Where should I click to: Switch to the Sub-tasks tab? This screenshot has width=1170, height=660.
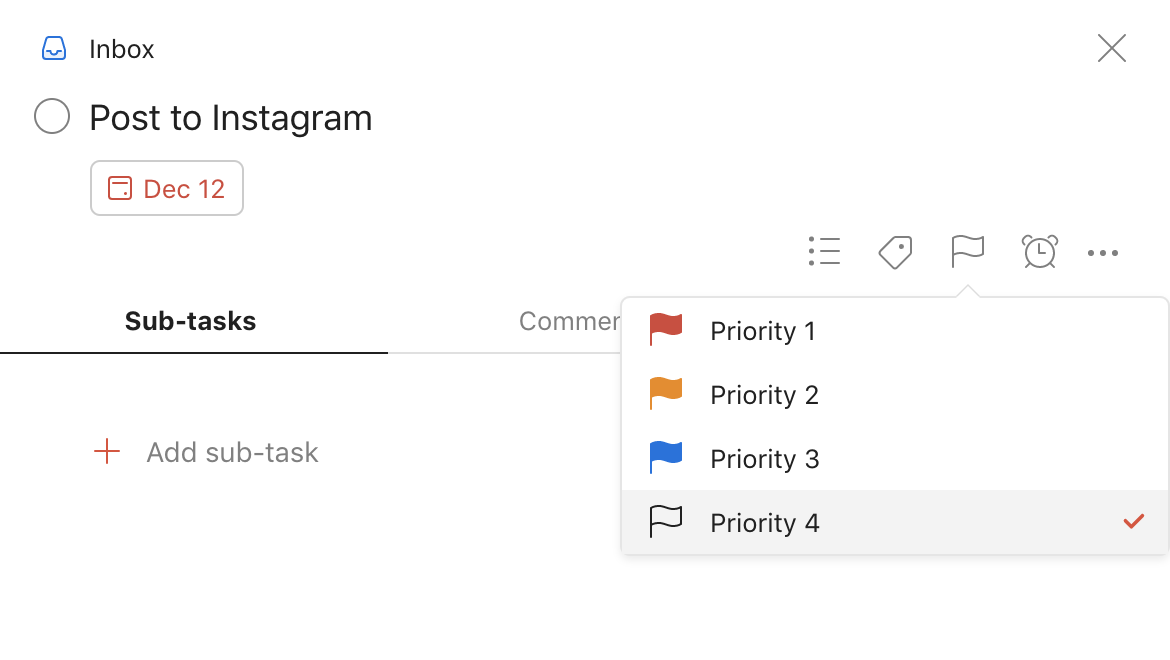[190, 321]
